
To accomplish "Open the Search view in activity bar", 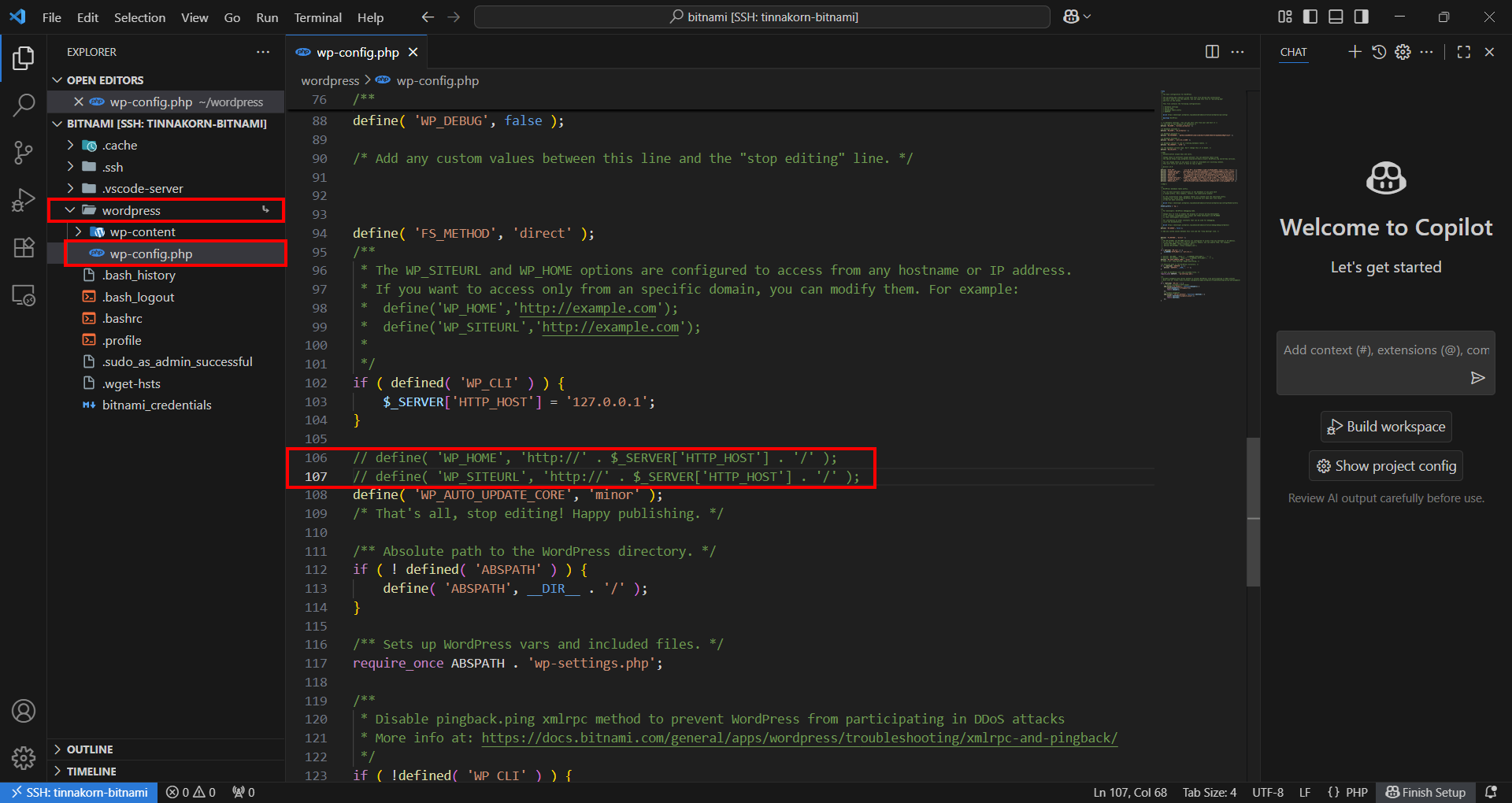I will tap(24, 105).
